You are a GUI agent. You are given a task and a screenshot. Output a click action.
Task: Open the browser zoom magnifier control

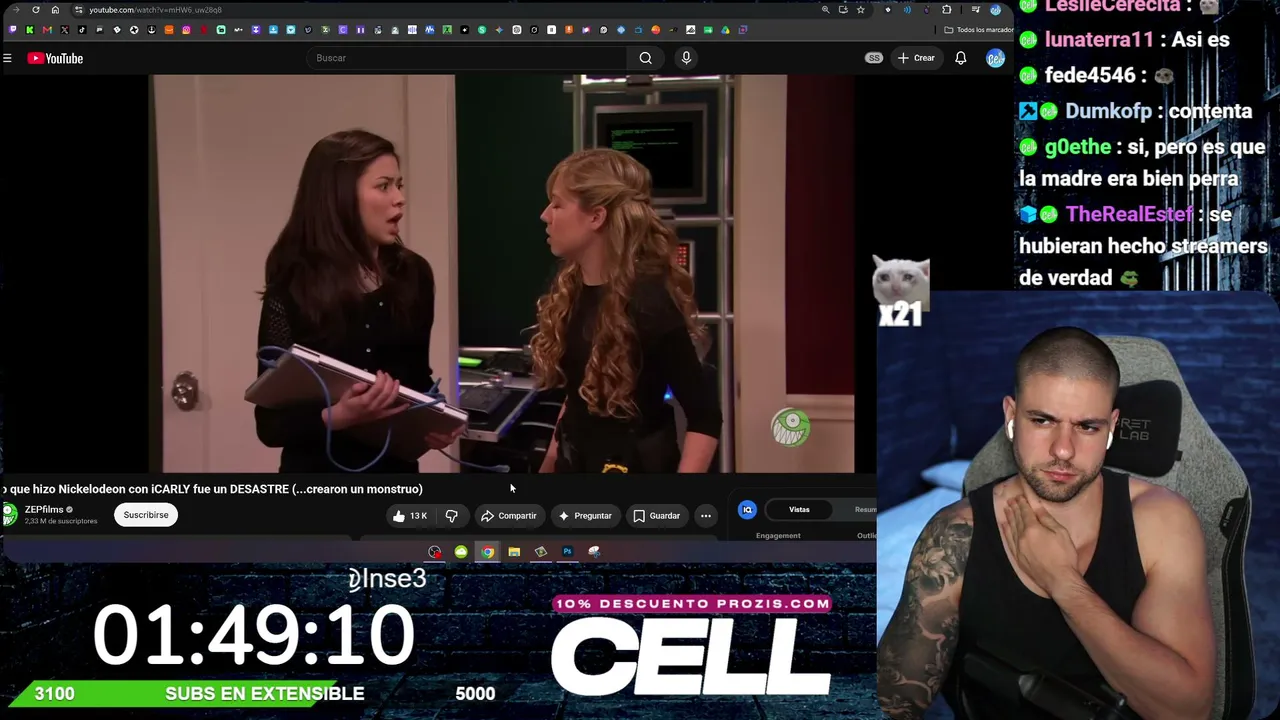tap(825, 10)
